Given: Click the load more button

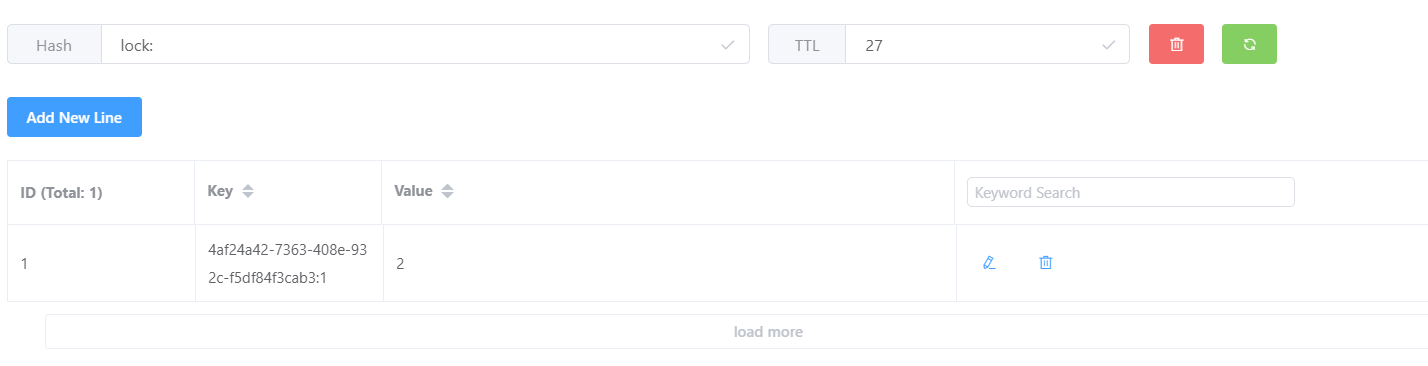Looking at the screenshot, I should (737, 332).
